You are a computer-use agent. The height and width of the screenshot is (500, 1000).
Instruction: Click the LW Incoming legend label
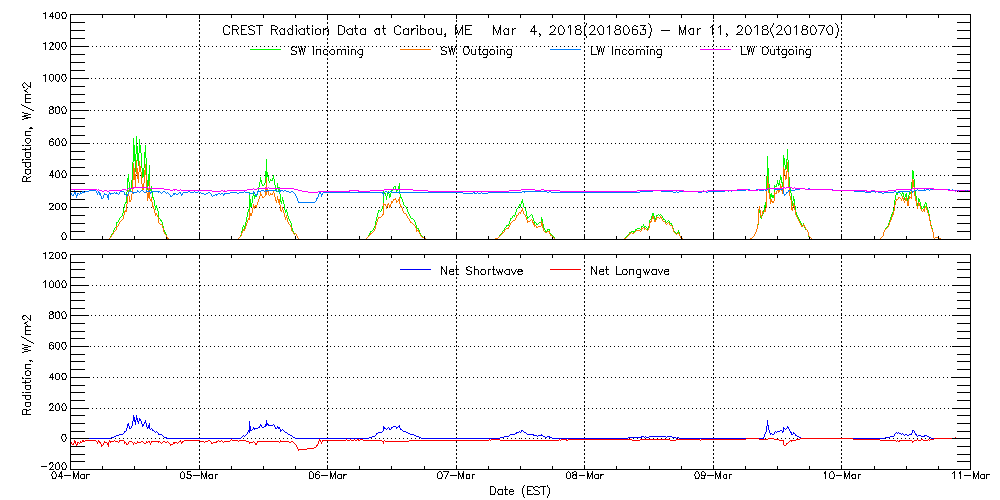[625, 52]
